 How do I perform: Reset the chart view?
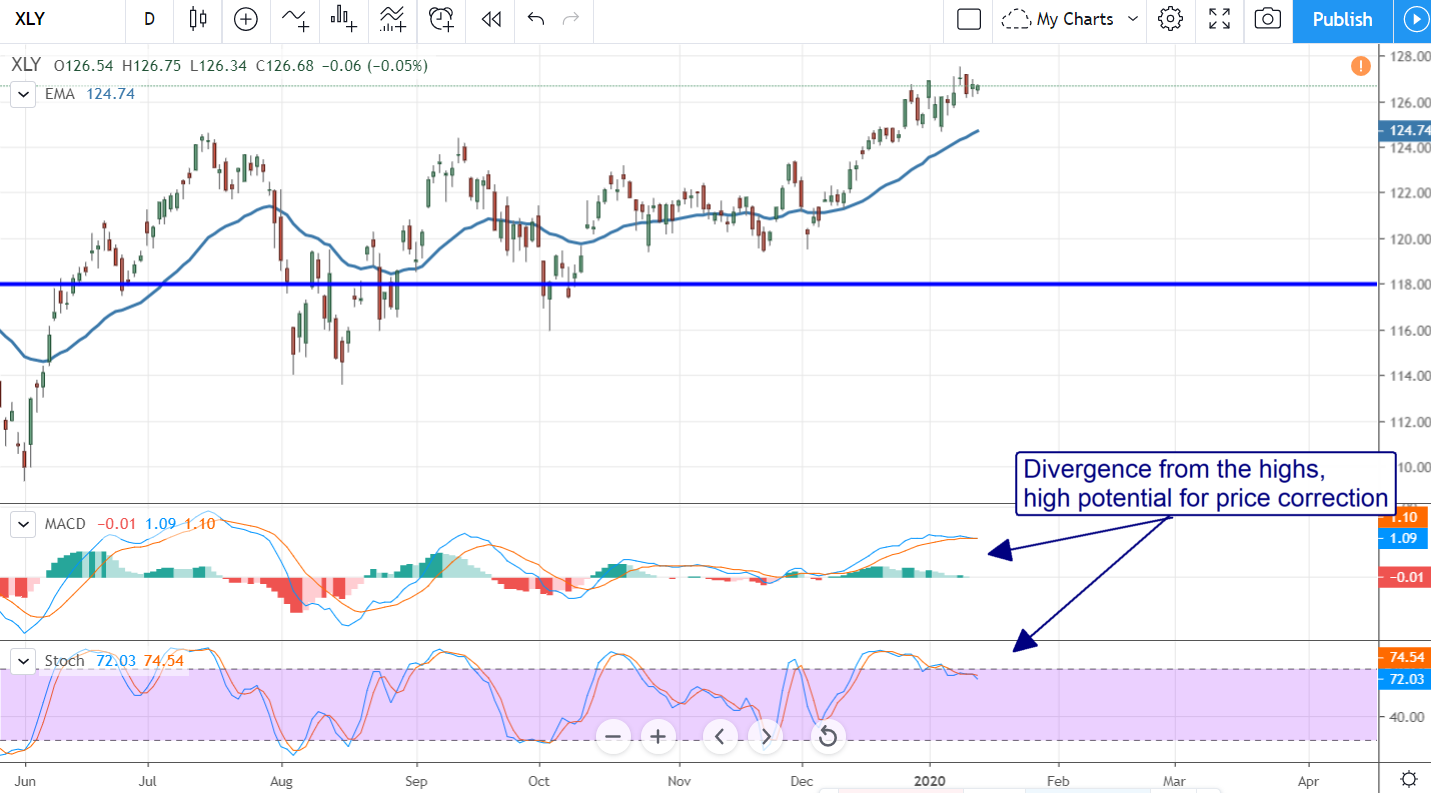828,738
